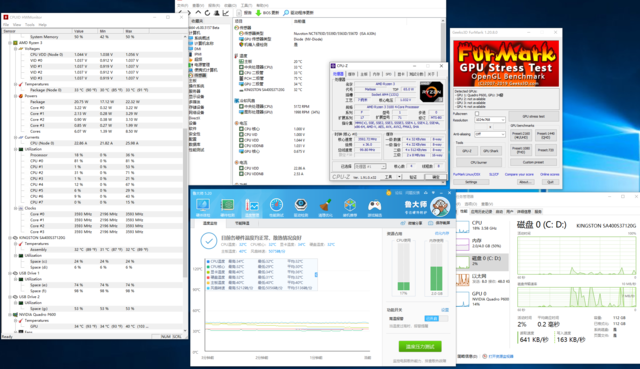Image resolution: width=640 pixels, height=369 pixels.
Task: Select GPU 0 entry in Task Manager
Action: [x=482, y=299]
